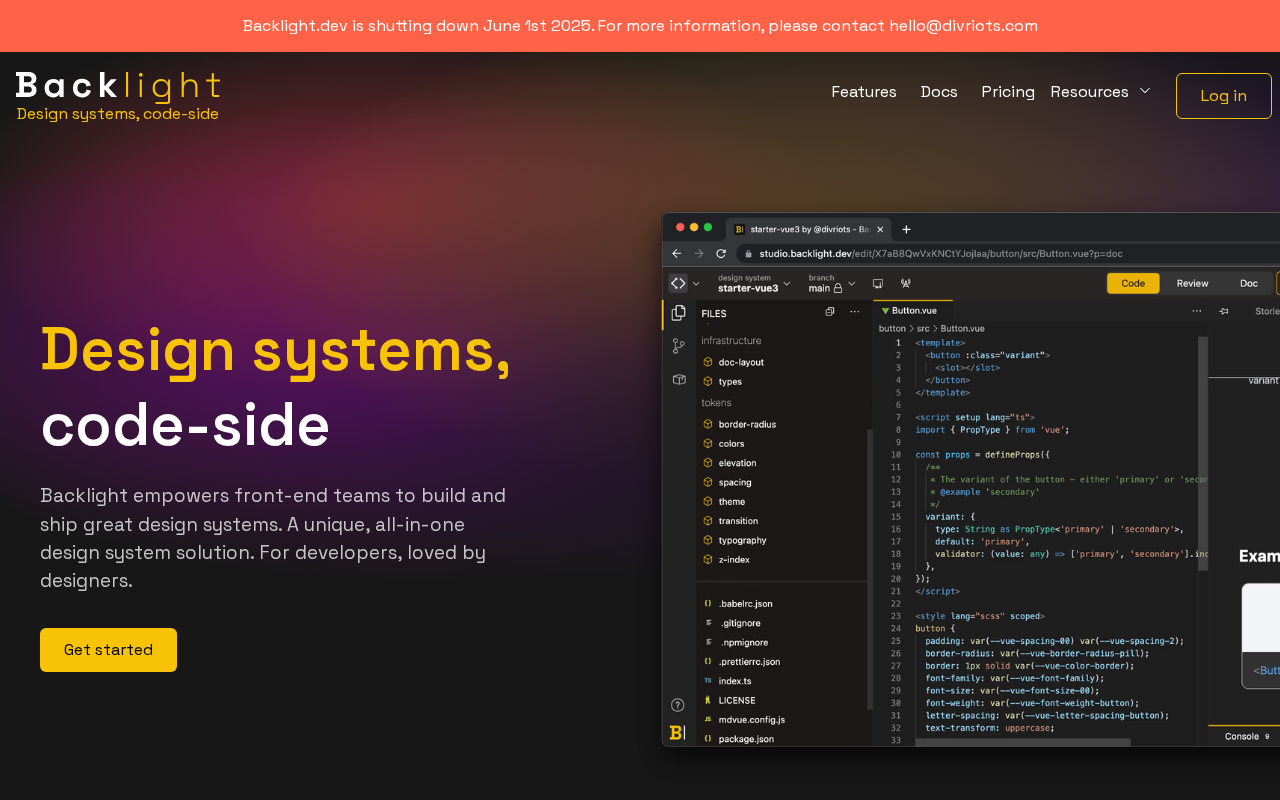Select the Button.vue editor tab
This screenshot has width=1280, height=800.
click(x=913, y=311)
